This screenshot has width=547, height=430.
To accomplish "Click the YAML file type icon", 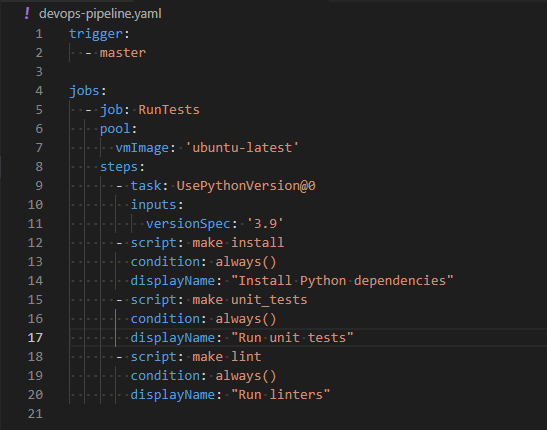I will click(x=27, y=14).
